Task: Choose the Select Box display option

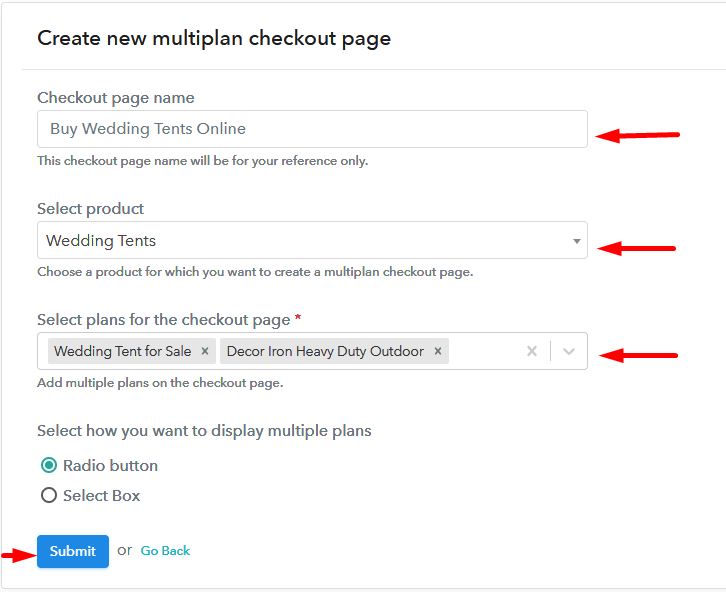Action: 49,495
